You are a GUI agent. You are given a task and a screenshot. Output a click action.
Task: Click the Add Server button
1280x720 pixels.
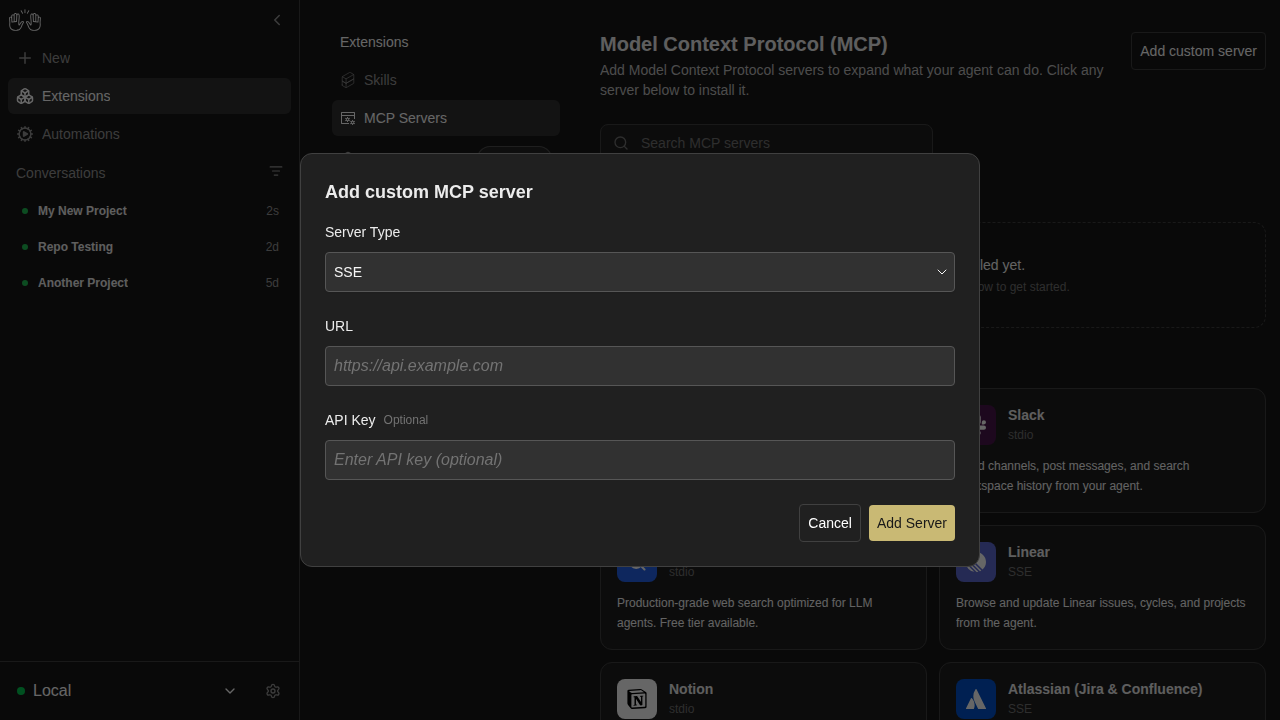click(x=912, y=523)
